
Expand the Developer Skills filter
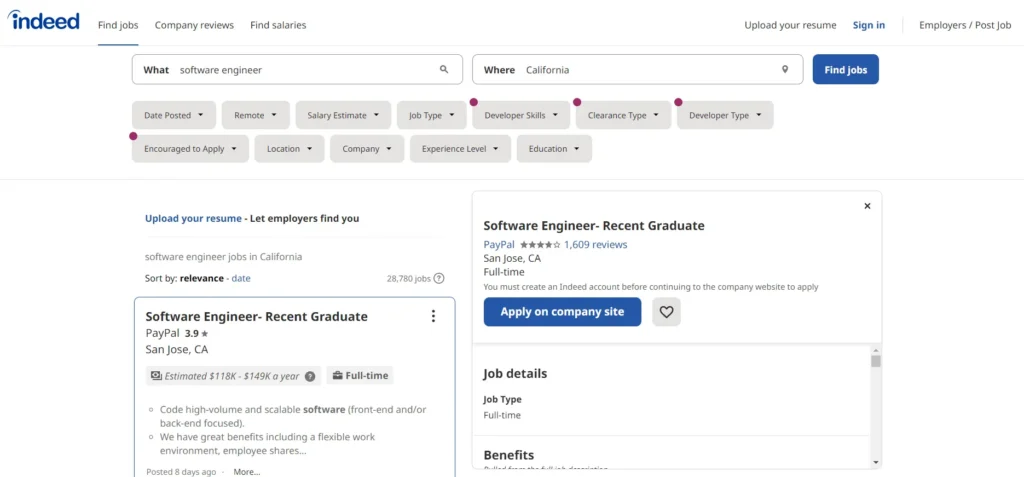pyautogui.click(x=521, y=115)
